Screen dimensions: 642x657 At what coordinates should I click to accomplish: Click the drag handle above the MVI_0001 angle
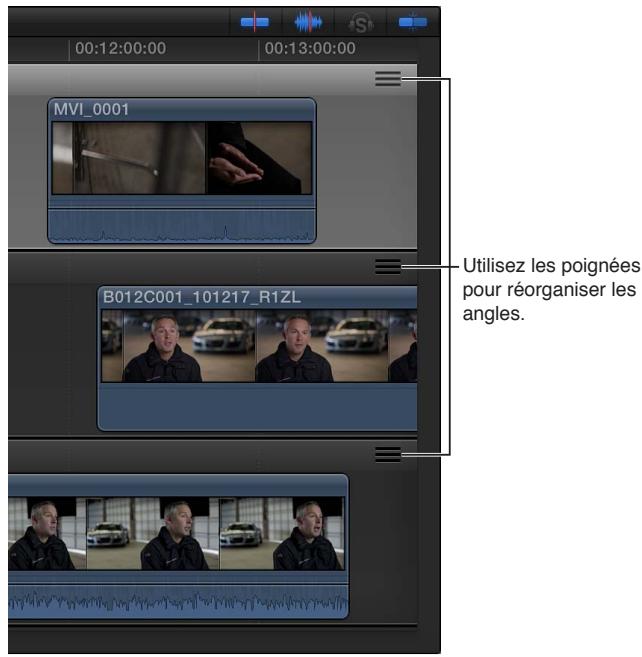(388, 78)
